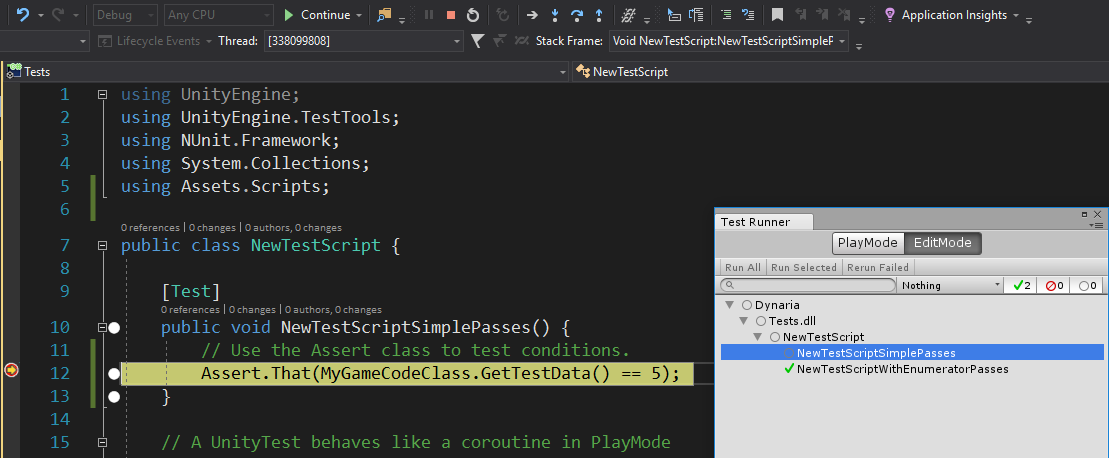Click the Step Over arrow icon
1109x458 pixels.
pos(577,15)
